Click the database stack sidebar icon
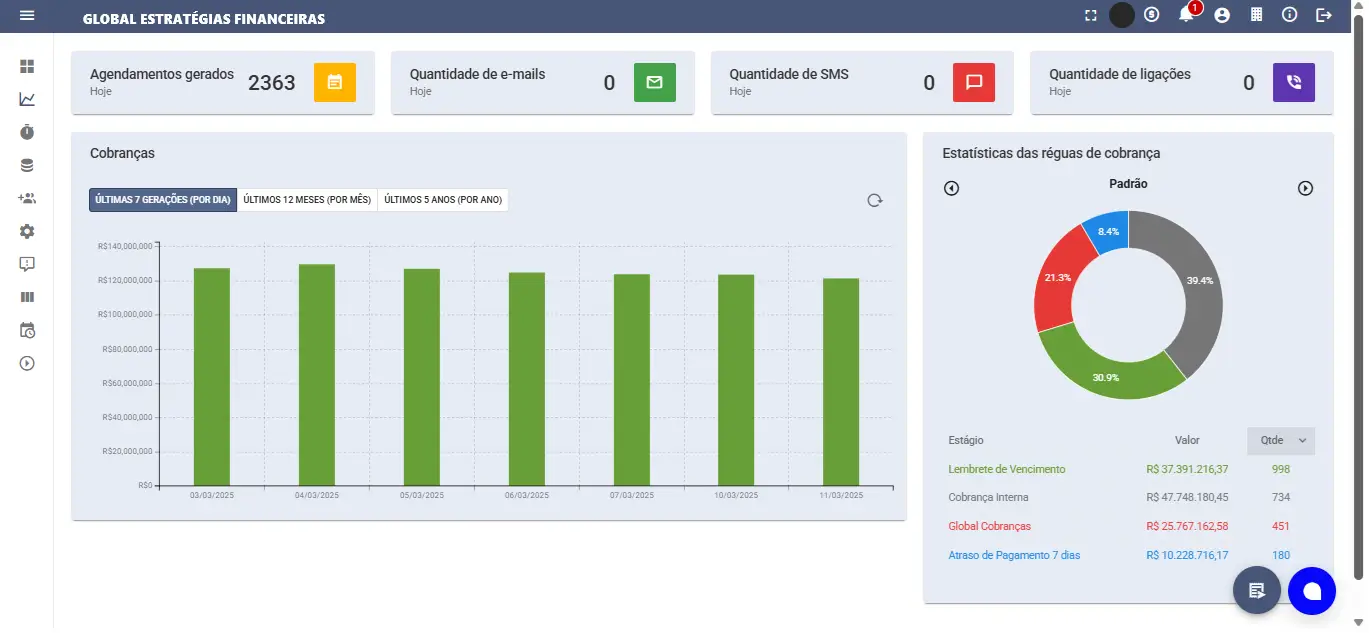Image resolution: width=1369 pixels, height=633 pixels. (27, 165)
